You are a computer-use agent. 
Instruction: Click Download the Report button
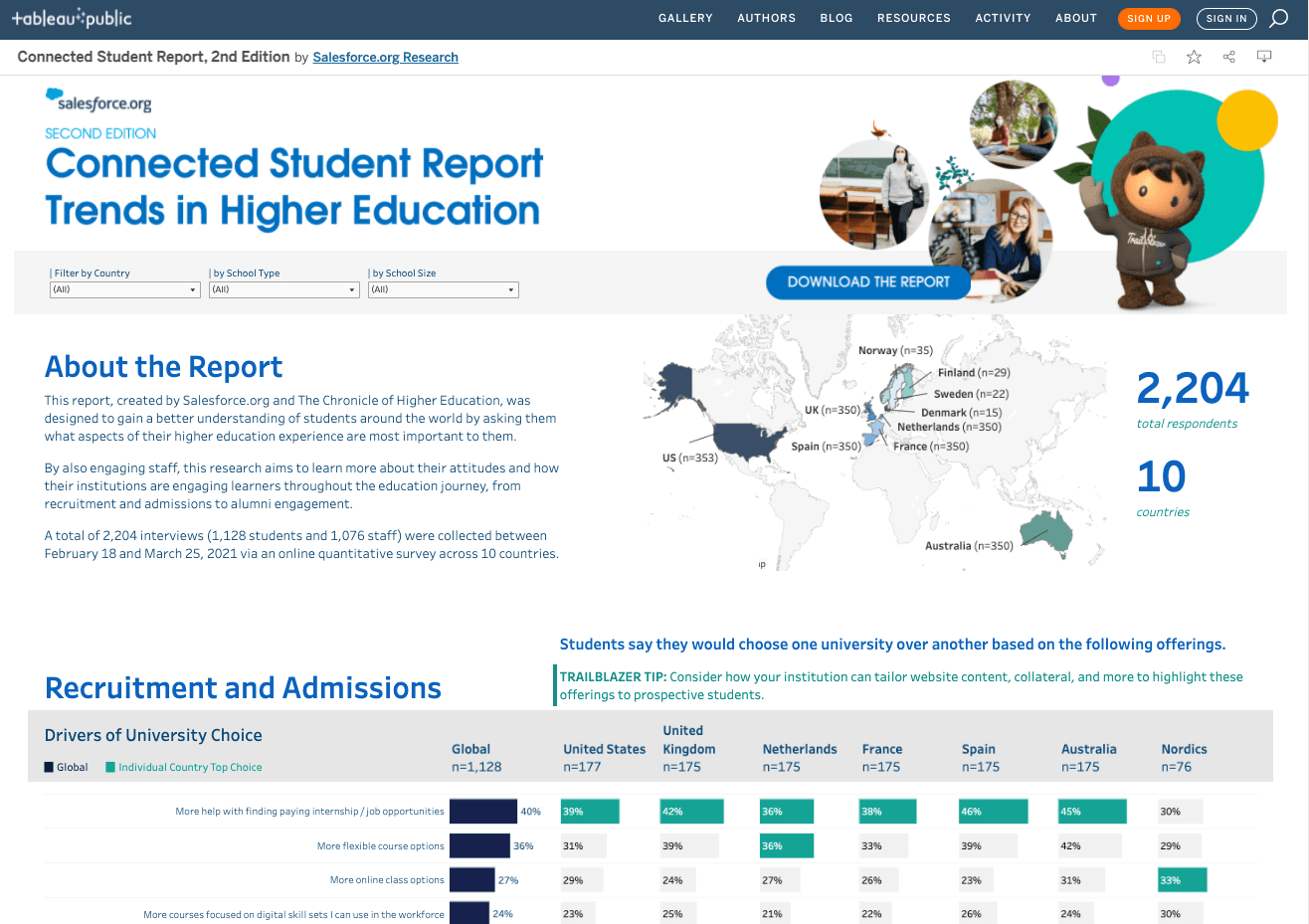coord(868,282)
